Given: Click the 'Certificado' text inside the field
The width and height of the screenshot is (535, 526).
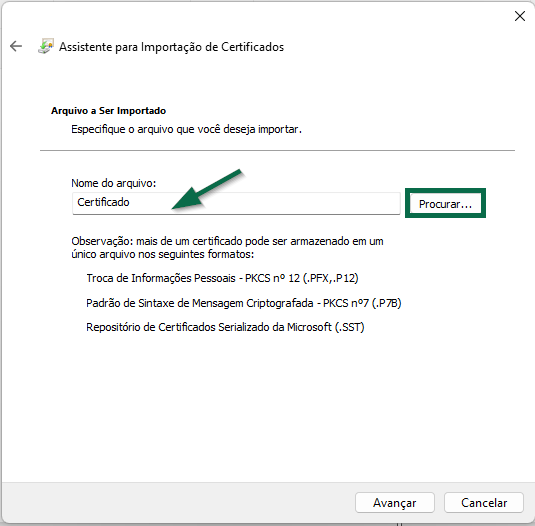Looking at the screenshot, I should click(103, 202).
